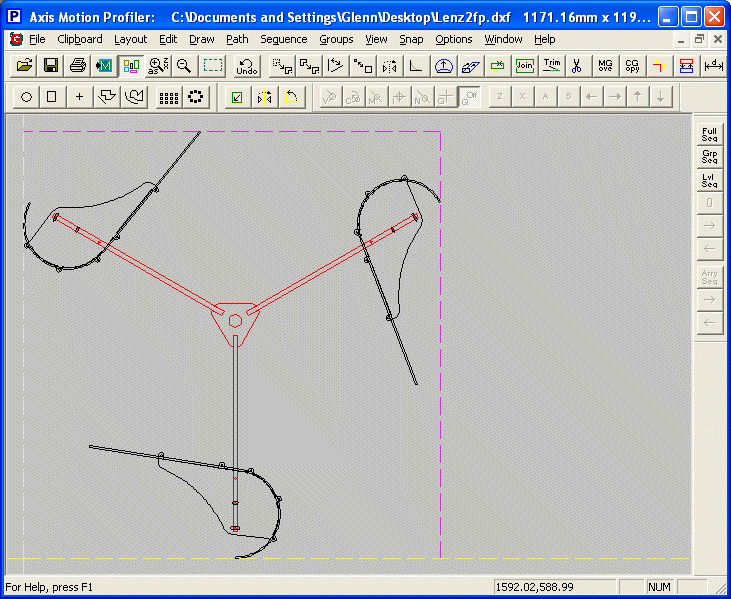Viewport: 731px width, 599px height.
Task: Click the dimension measure icon
Action: pyautogui.click(x=713, y=66)
